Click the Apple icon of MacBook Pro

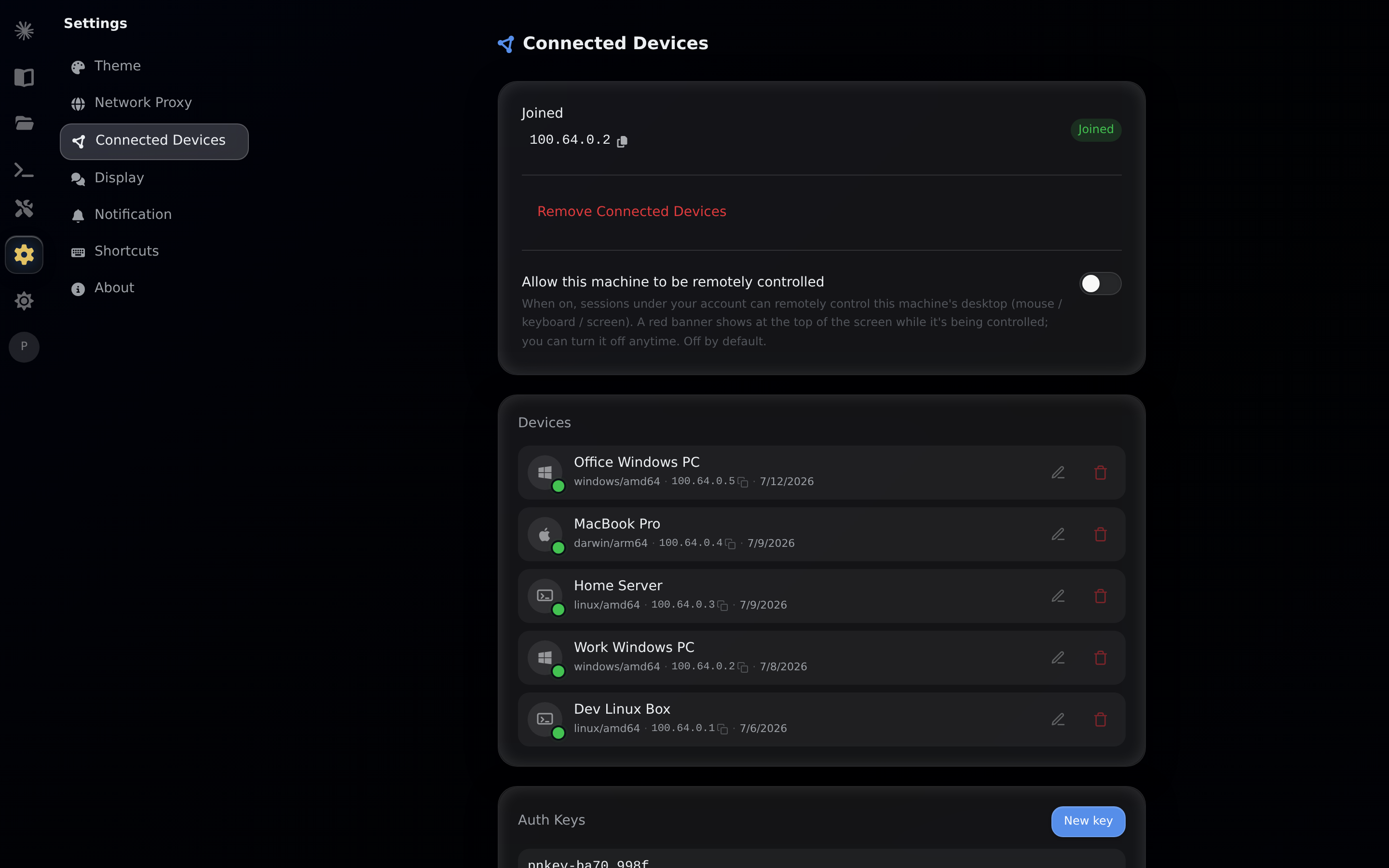pos(545,534)
